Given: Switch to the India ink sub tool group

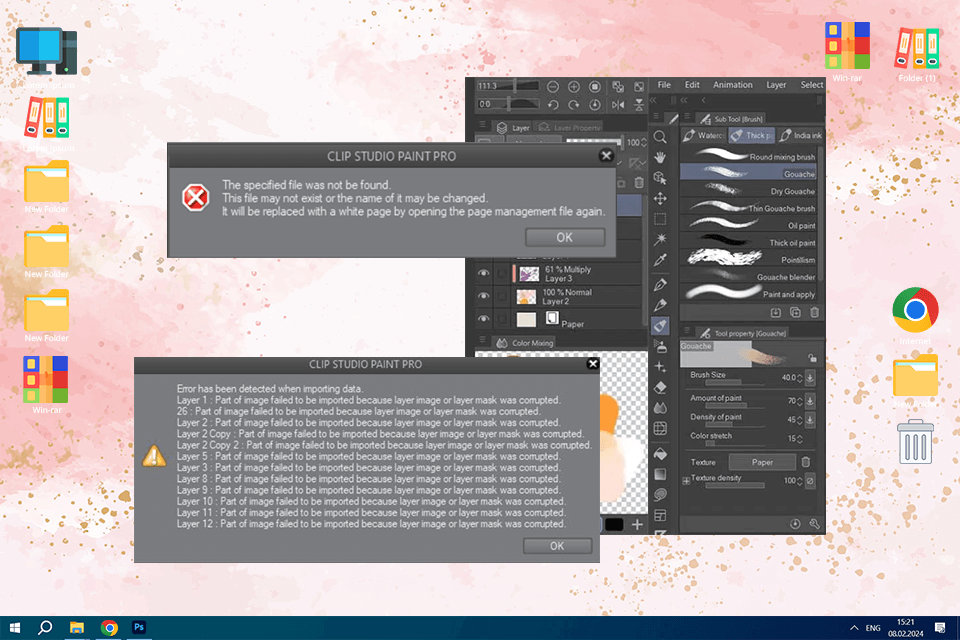Looking at the screenshot, I should pyautogui.click(x=801, y=135).
